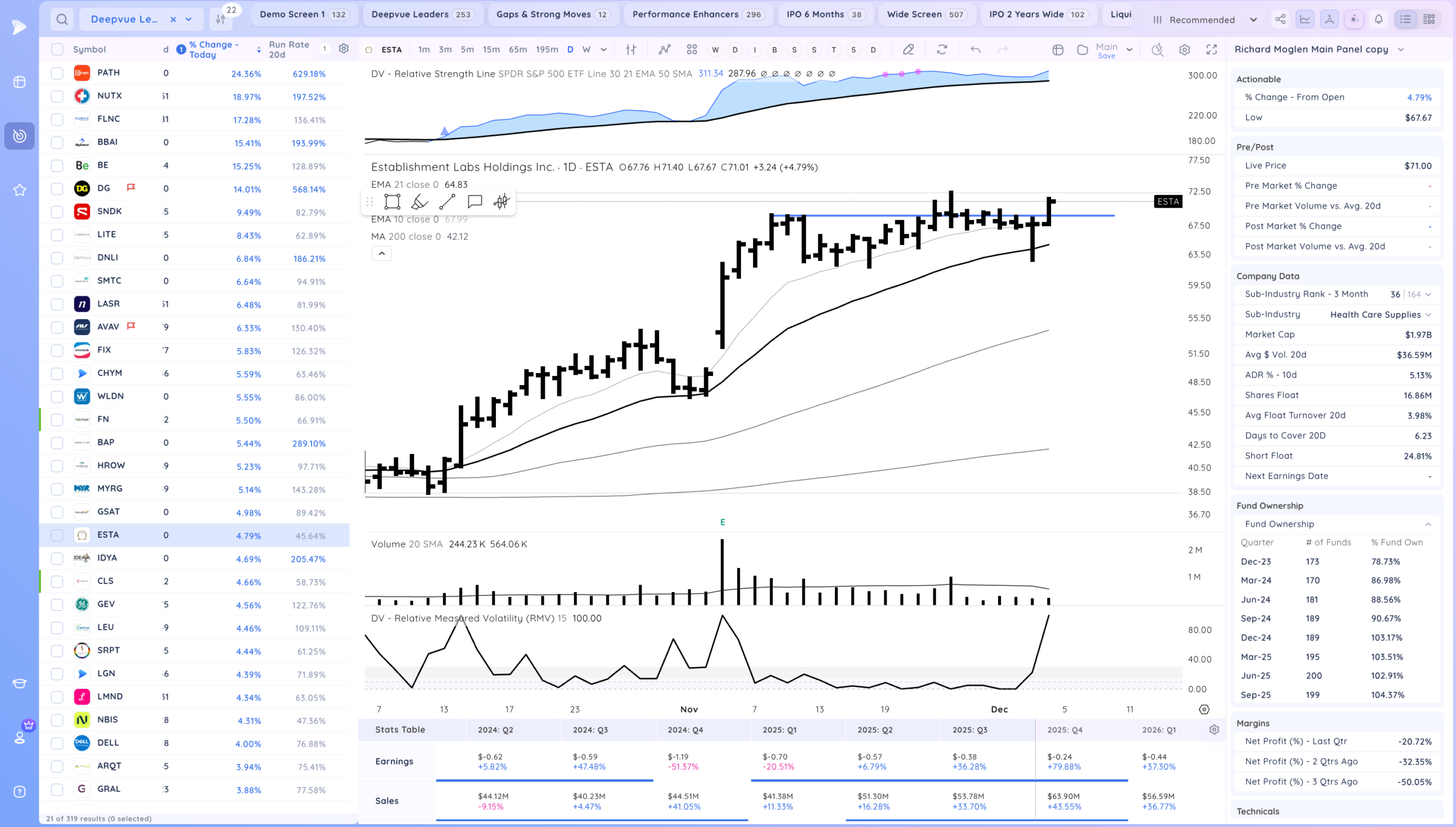Select the rectangle drawing tool
The image size is (1456, 827).
392,202
